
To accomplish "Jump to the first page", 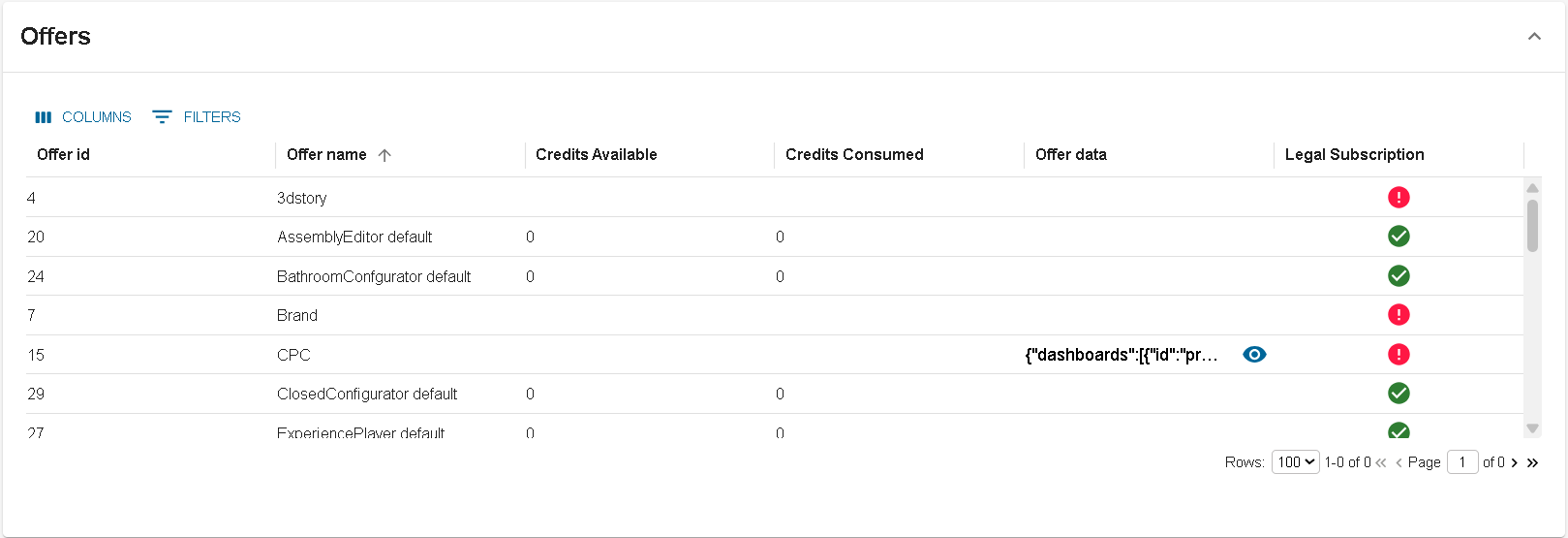I will click(1381, 463).
